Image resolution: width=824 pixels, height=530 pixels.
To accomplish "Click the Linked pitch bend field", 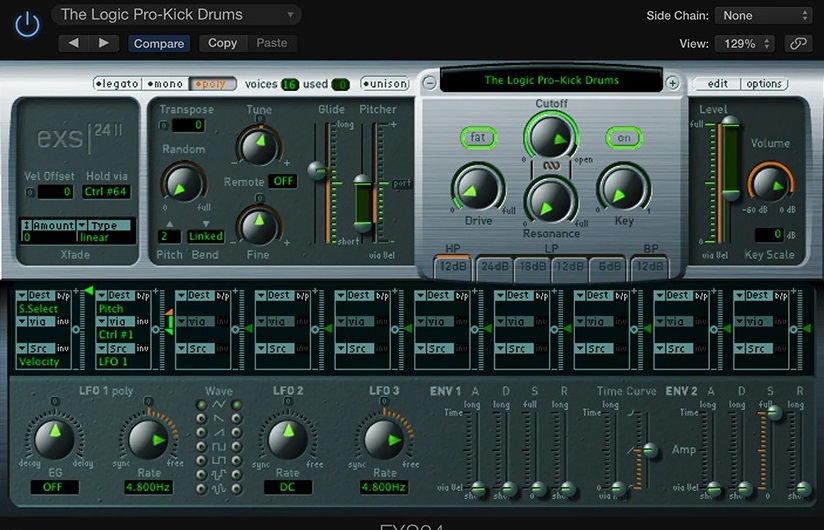I will point(205,236).
